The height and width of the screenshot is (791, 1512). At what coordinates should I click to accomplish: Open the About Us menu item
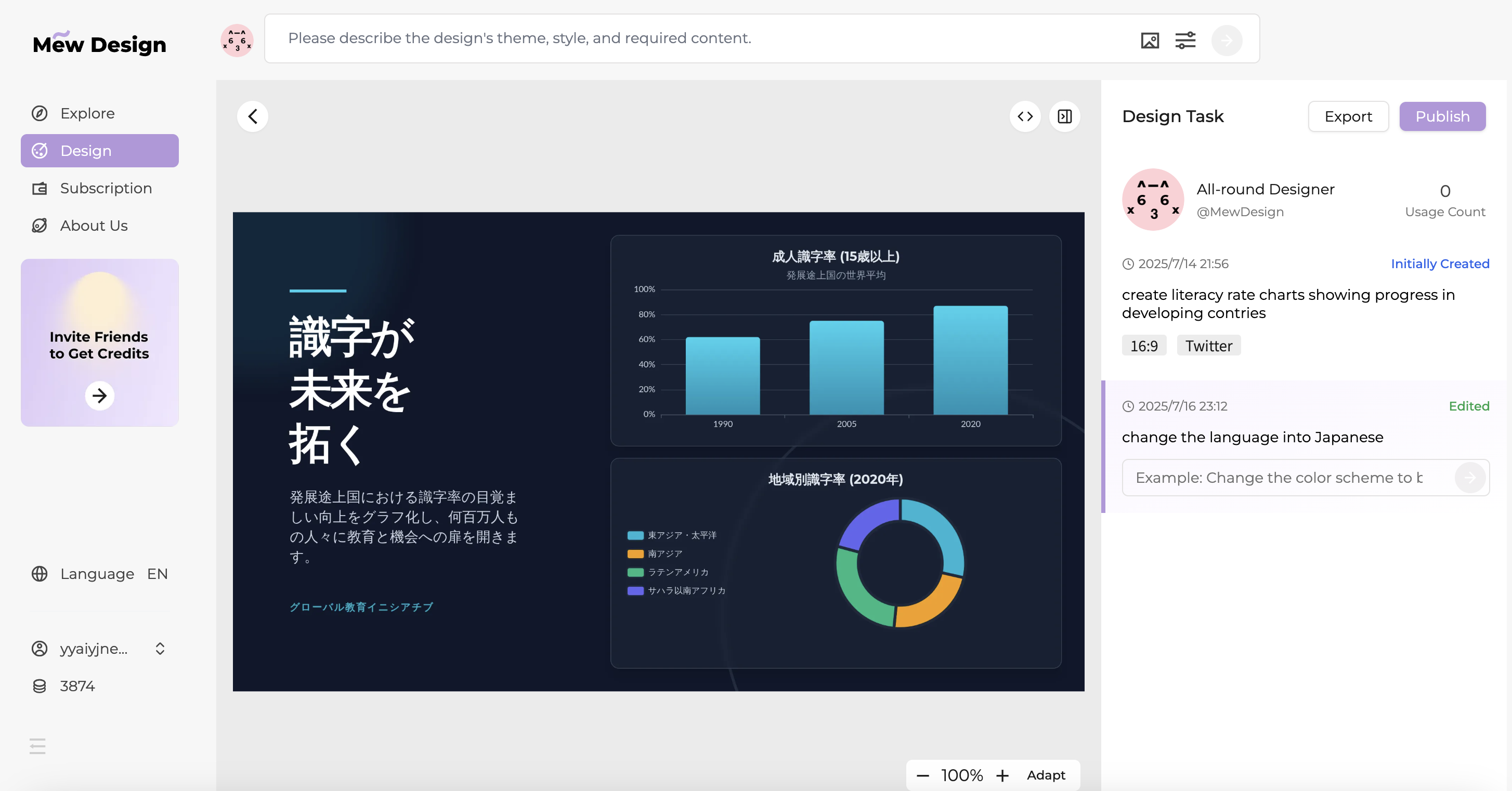pyautogui.click(x=100, y=226)
